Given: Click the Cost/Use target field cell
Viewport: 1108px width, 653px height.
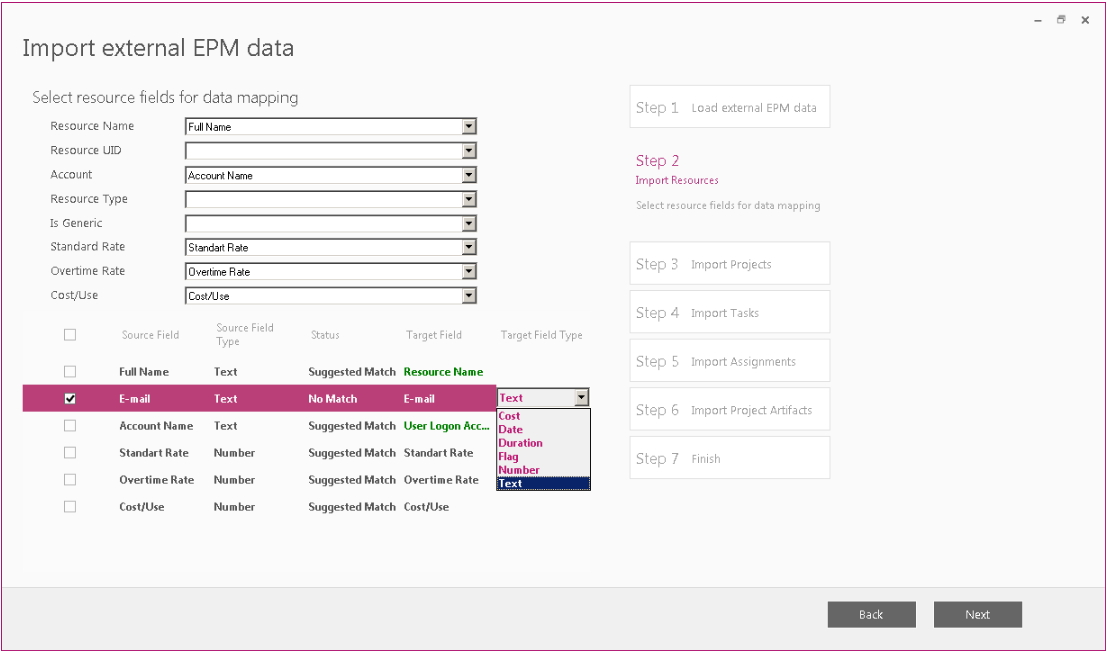Looking at the screenshot, I should pos(426,507).
